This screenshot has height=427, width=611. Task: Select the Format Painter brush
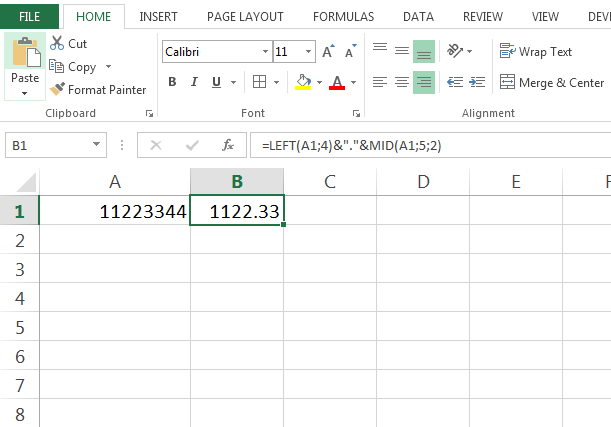[57, 89]
